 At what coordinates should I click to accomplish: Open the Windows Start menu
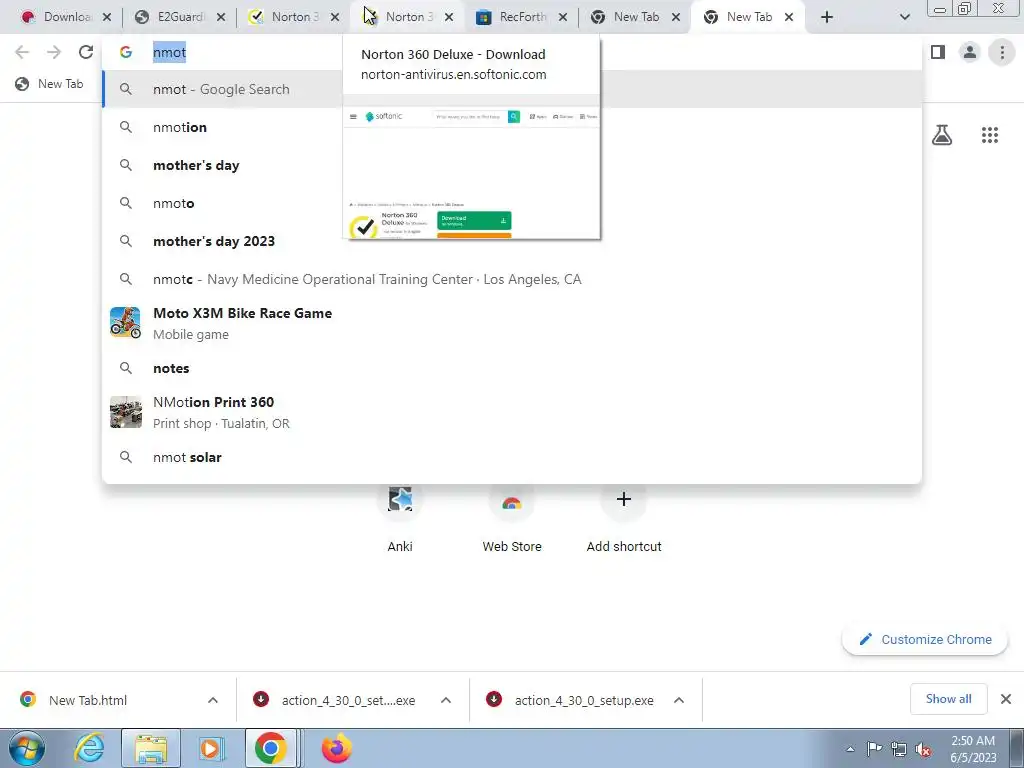26,748
